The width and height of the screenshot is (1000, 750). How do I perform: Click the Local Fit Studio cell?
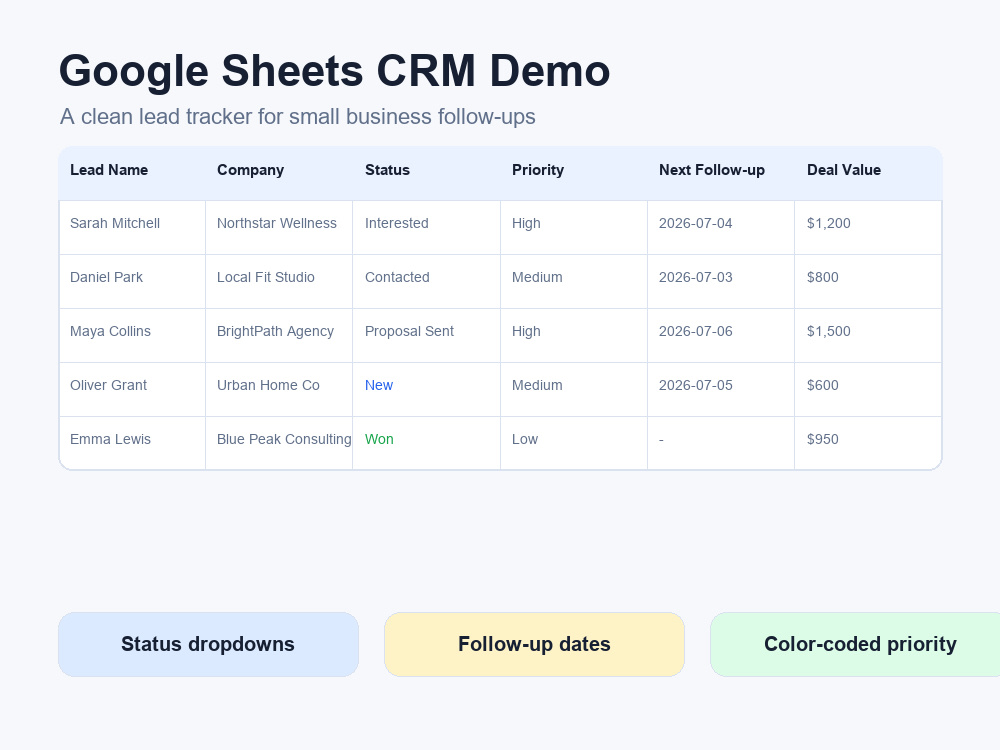pos(279,282)
